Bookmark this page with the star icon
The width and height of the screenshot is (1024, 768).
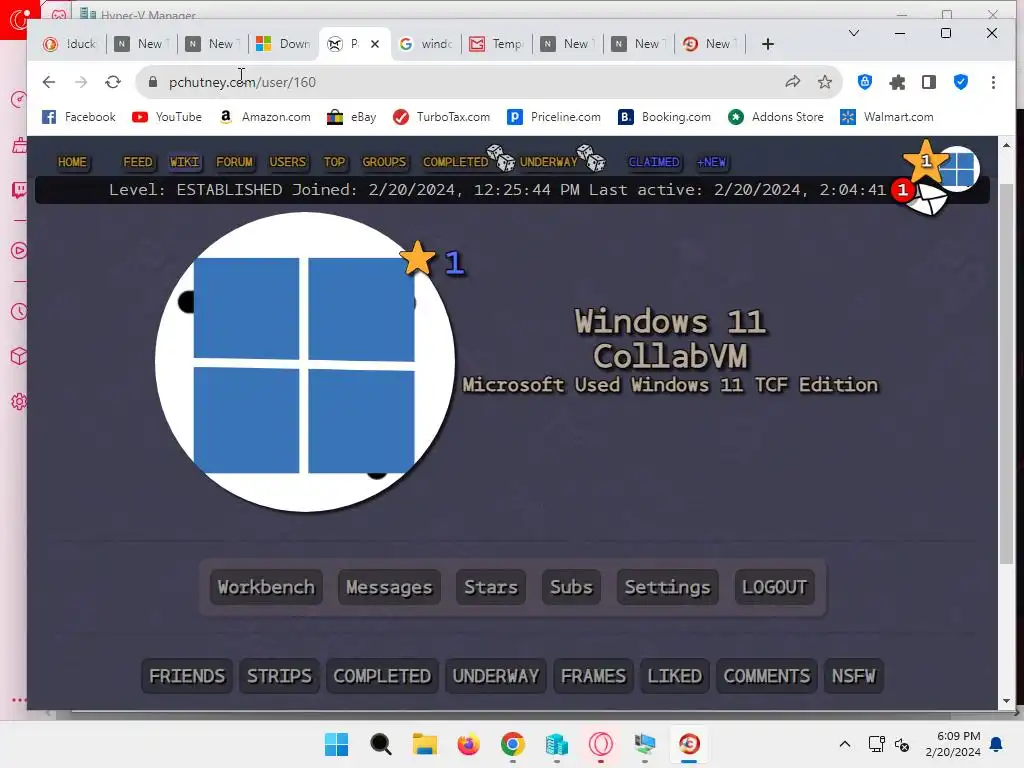click(825, 82)
